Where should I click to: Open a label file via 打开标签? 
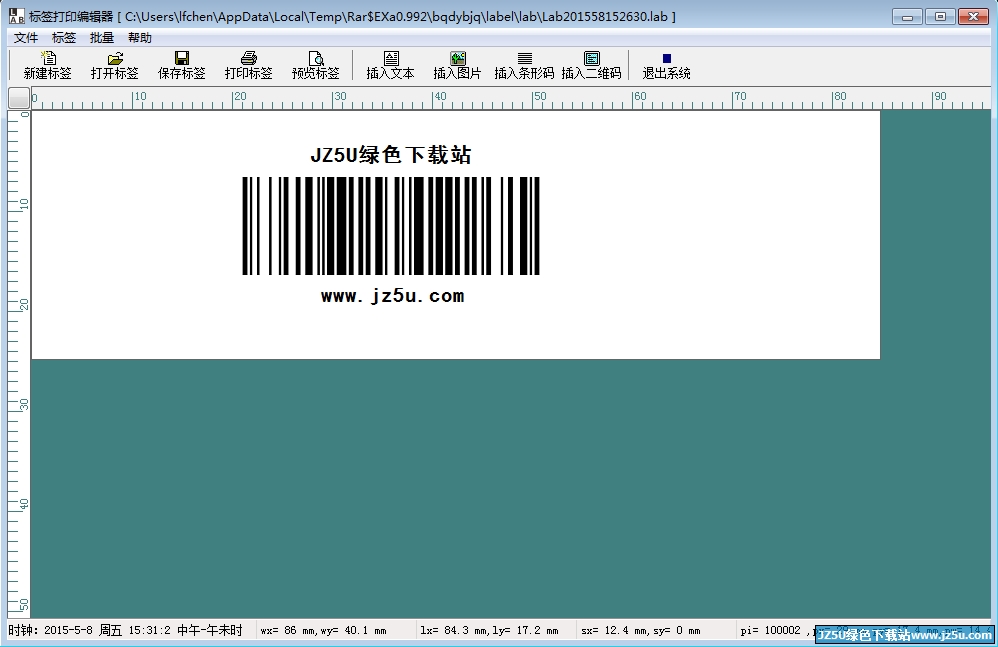pyautogui.click(x=115, y=66)
